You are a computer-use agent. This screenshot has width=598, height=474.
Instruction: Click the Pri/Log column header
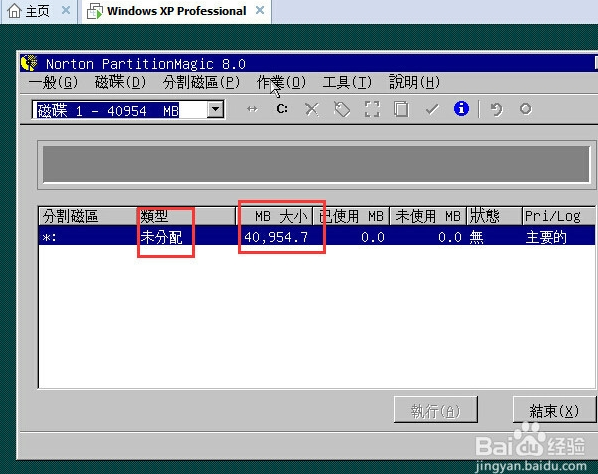point(558,216)
